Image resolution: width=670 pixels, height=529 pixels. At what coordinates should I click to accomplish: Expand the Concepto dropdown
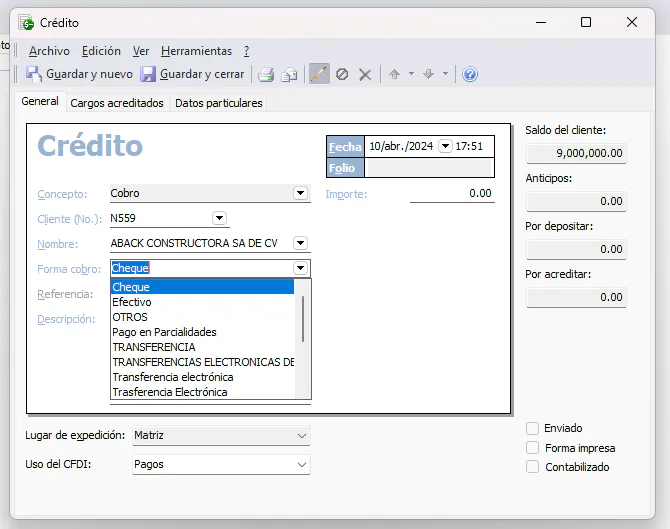(x=300, y=193)
